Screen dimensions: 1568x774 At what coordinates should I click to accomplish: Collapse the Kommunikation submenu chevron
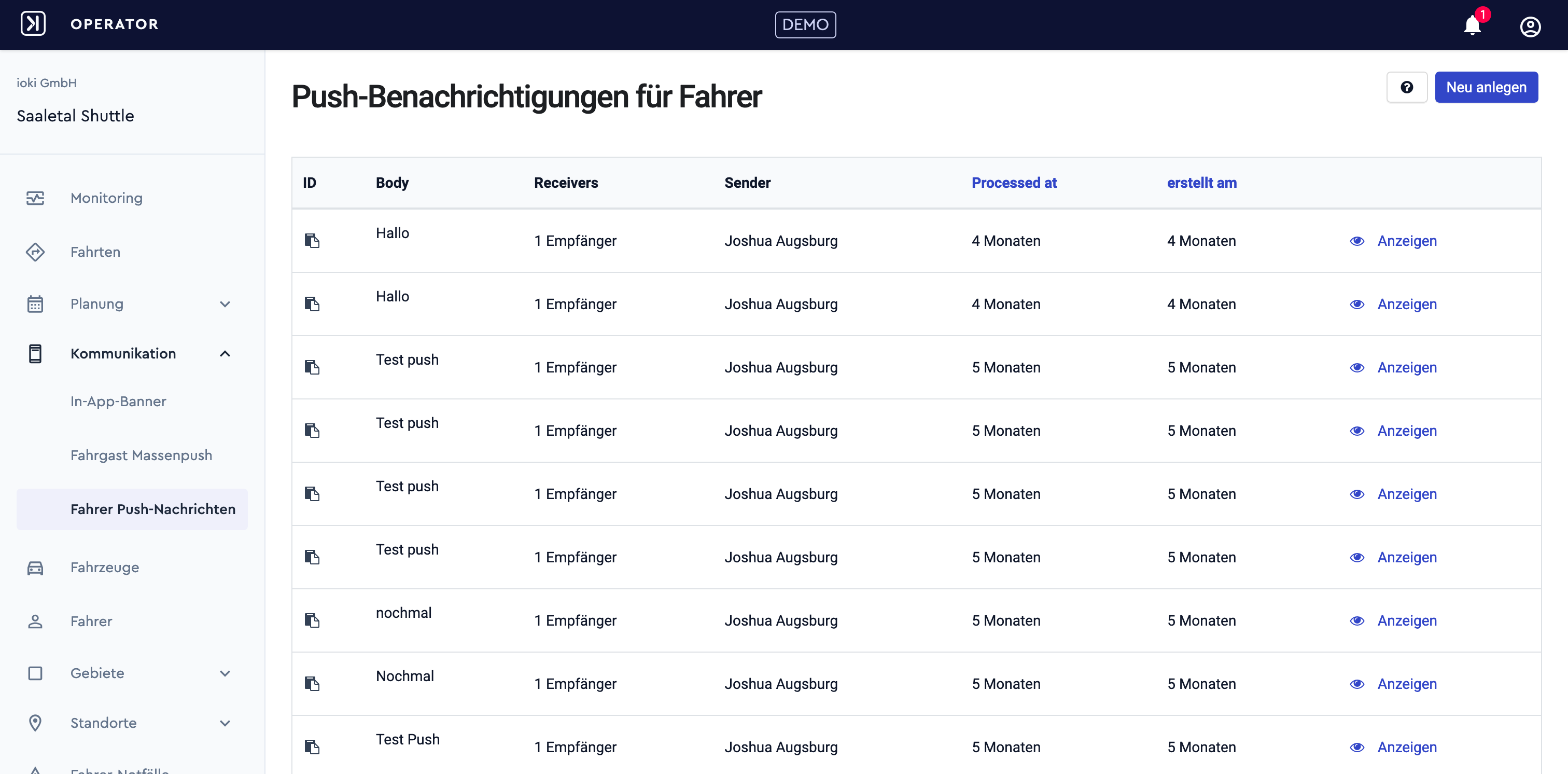tap(225, 354)
